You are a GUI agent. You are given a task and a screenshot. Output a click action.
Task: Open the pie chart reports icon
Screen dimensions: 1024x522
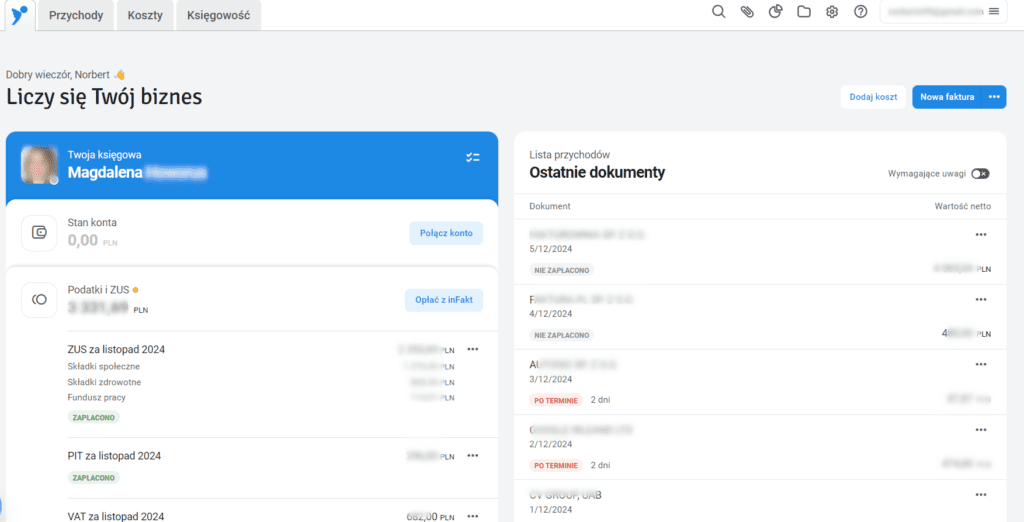coord(775,12)
